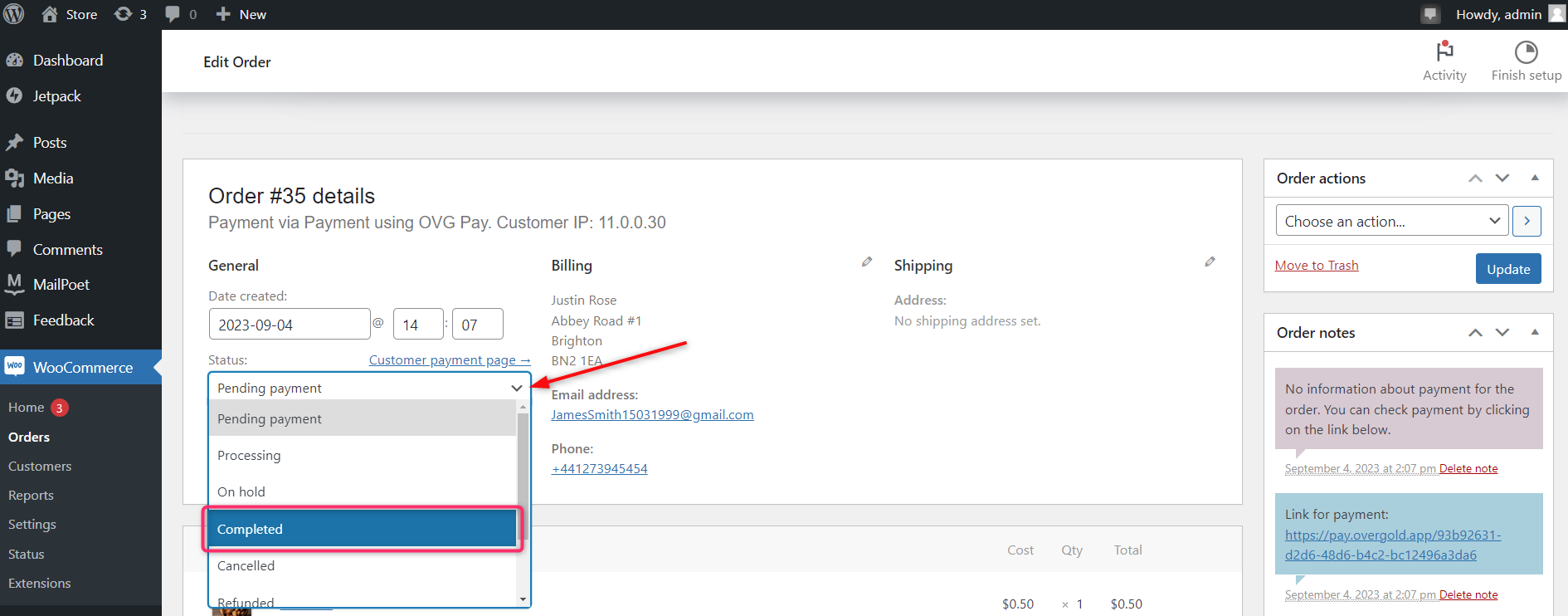The height and width of the screenshot is (616, 1568).
Task: Open the Activity flag icon
Action: click(x=1444, y=51)
